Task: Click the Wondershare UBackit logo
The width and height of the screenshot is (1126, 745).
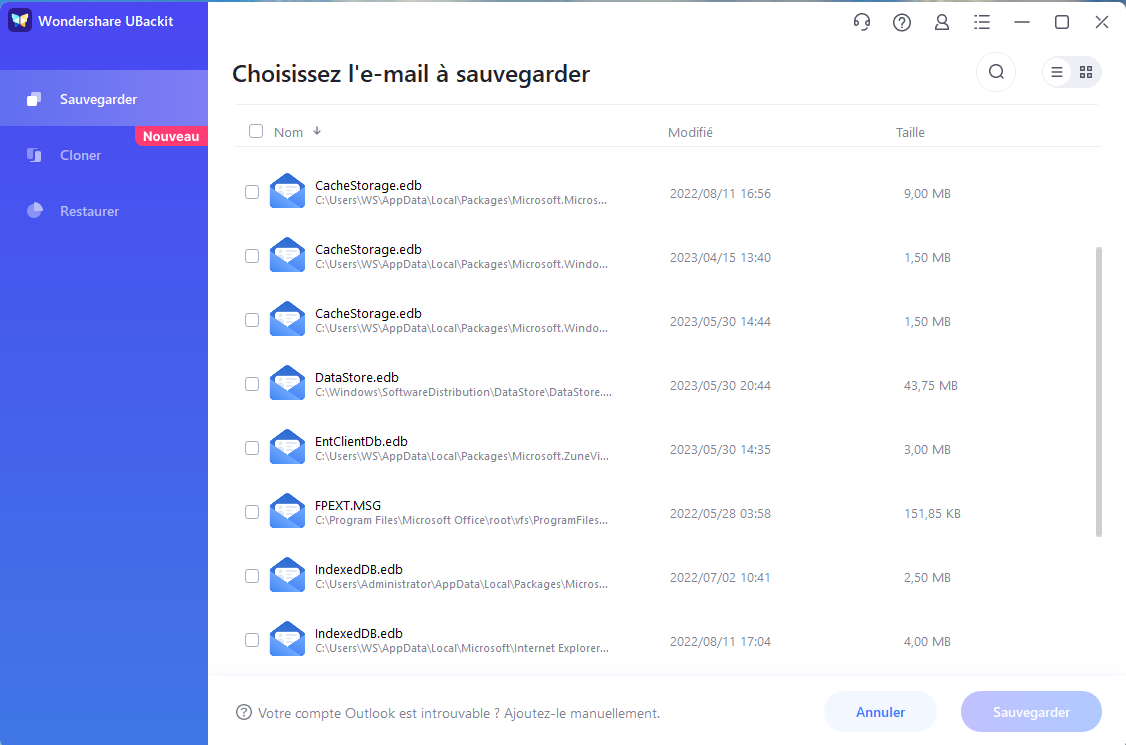Action: pos(19,20)
